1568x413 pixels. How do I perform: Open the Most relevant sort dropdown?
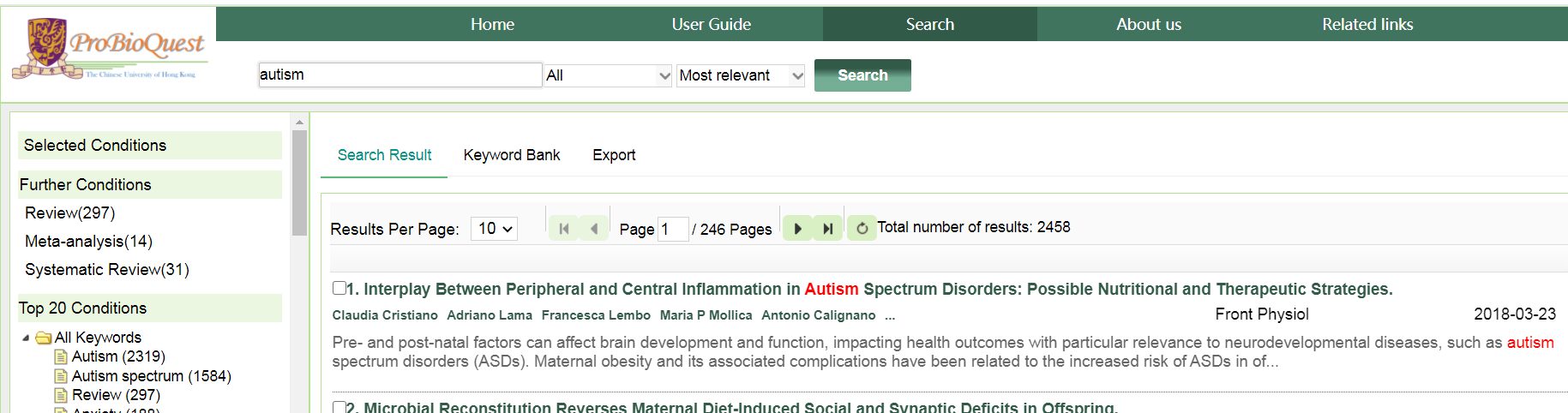[x=741, y=75]
